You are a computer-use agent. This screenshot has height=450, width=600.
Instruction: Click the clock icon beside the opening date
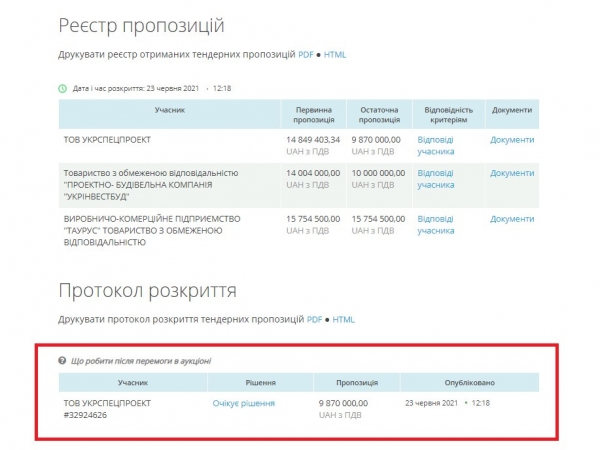pyautogui.click(x=63, y=88)
